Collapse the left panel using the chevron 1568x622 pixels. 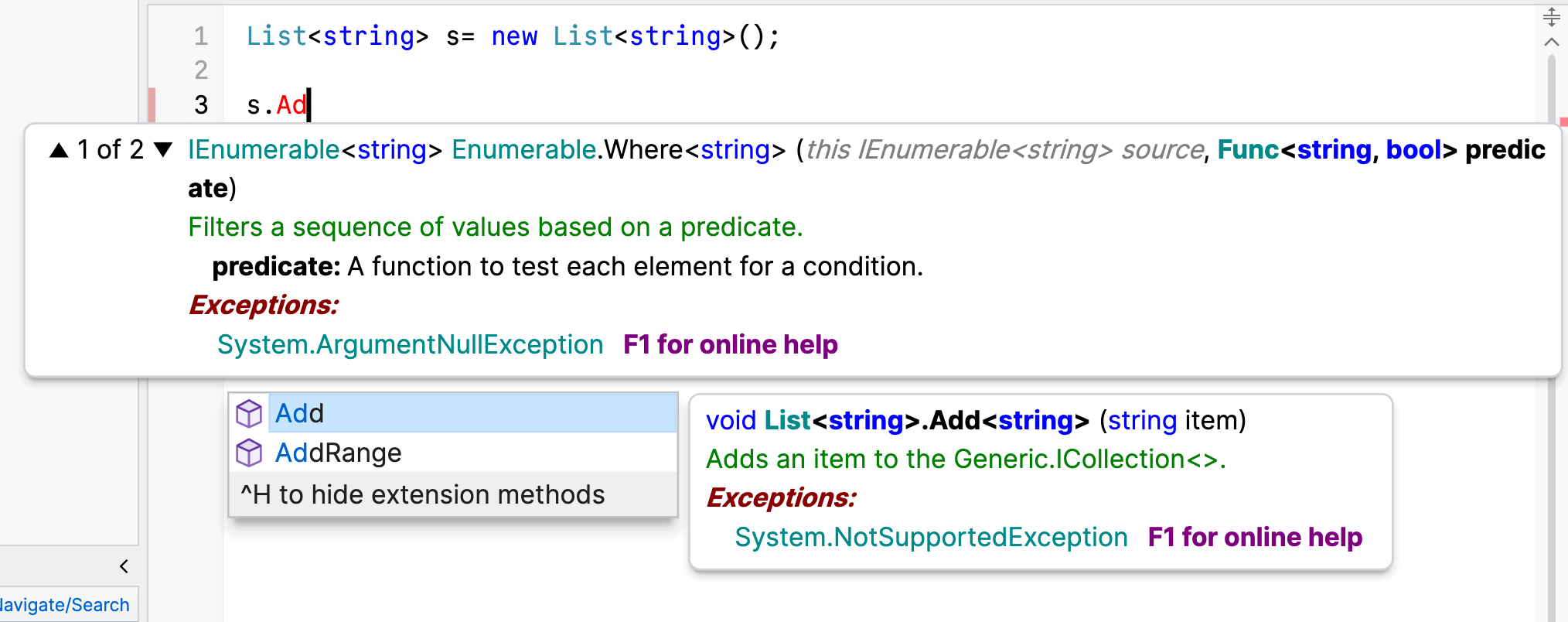(124, 566)
